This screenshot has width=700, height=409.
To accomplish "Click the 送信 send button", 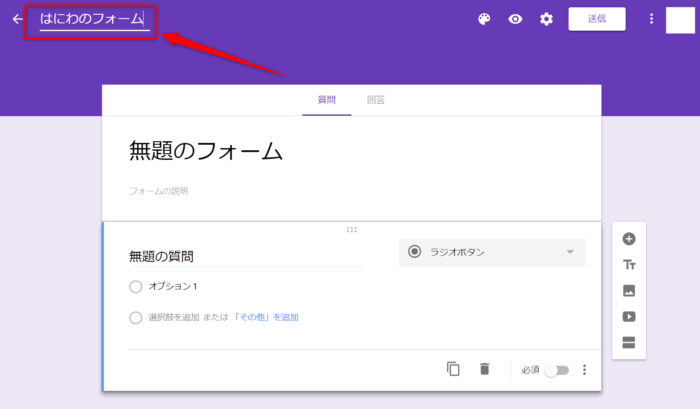I will click(597, 19).
